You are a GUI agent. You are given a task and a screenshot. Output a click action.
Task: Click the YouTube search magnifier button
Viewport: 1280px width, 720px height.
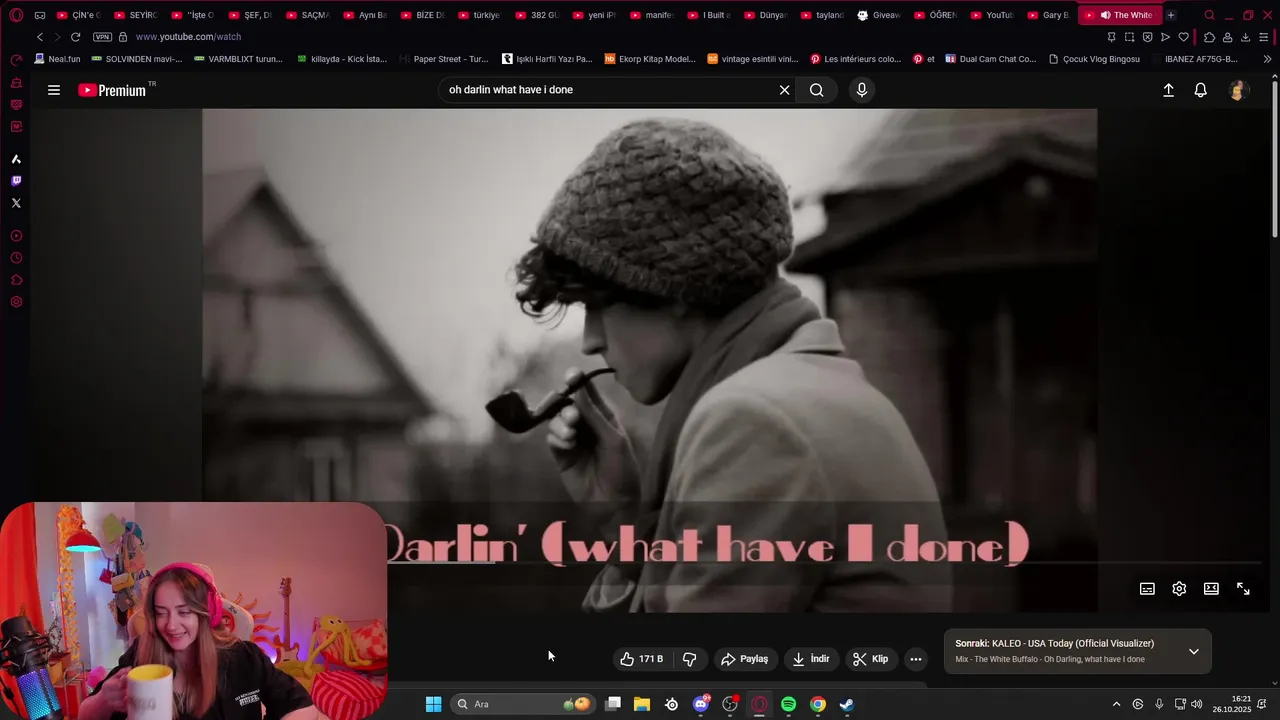click(x=817, y=90)
